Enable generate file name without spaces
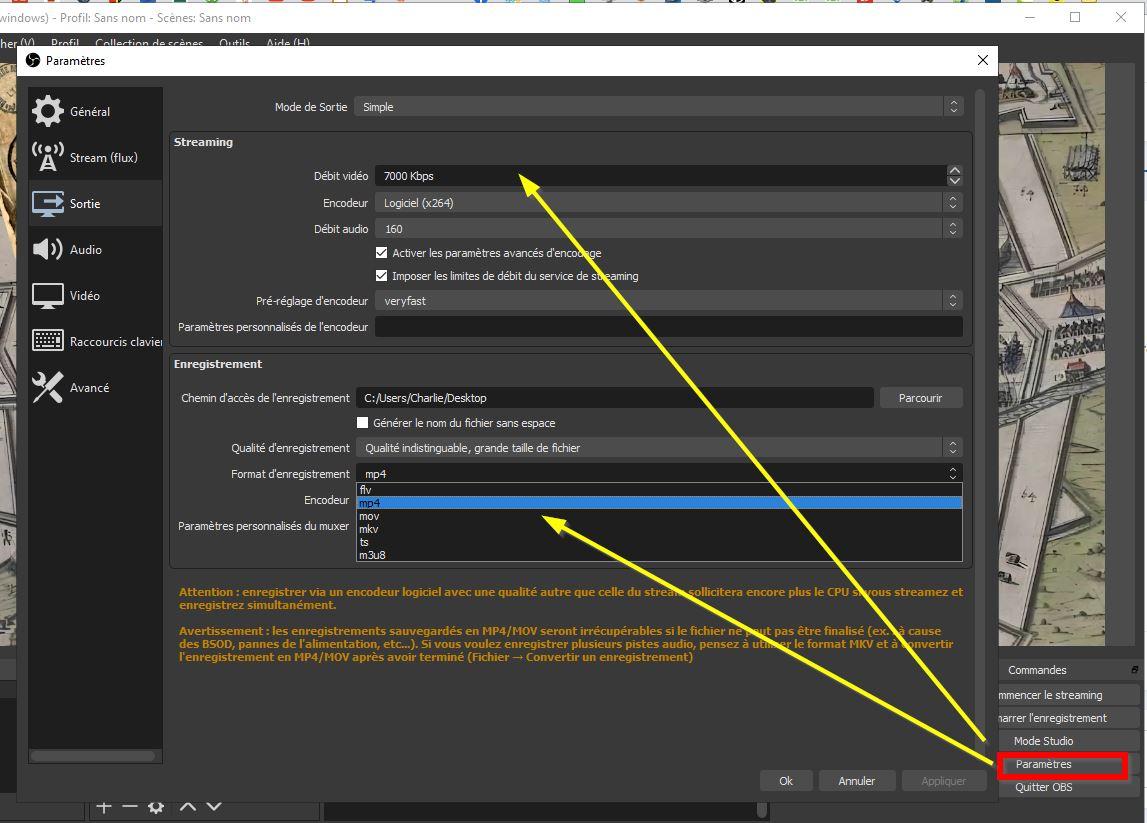The height and width of the screenshot is (823, 1147). coord(363,423)
